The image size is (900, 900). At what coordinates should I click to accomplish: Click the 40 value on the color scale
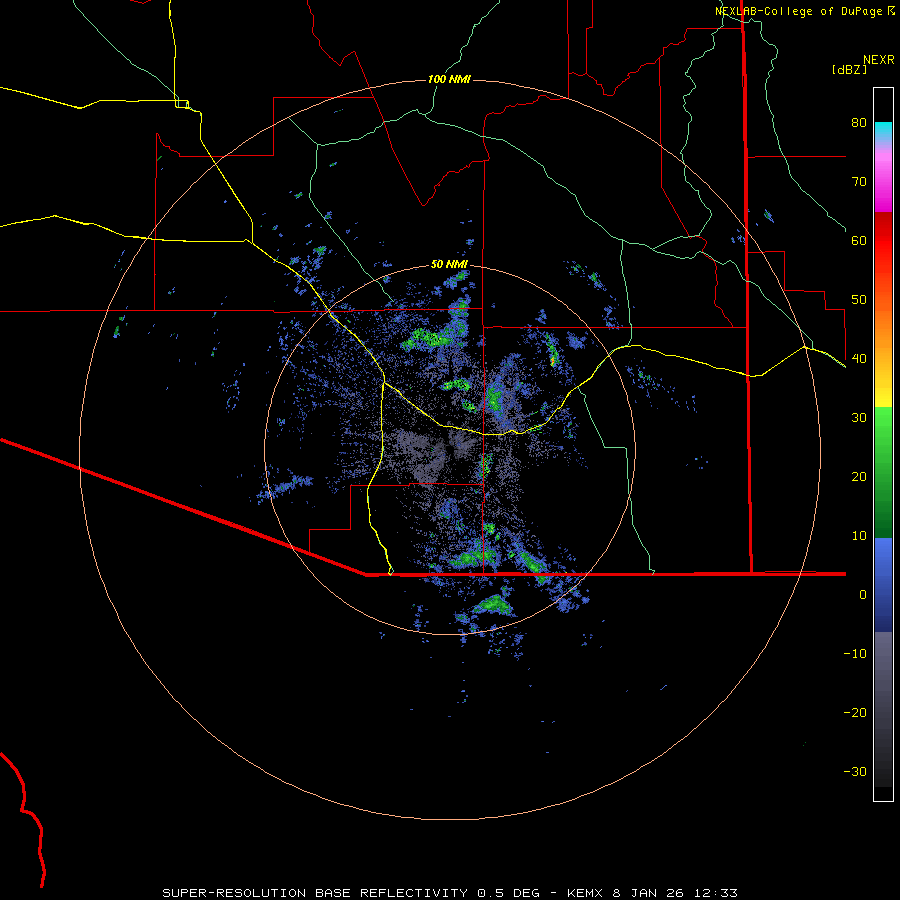(859, 359)
